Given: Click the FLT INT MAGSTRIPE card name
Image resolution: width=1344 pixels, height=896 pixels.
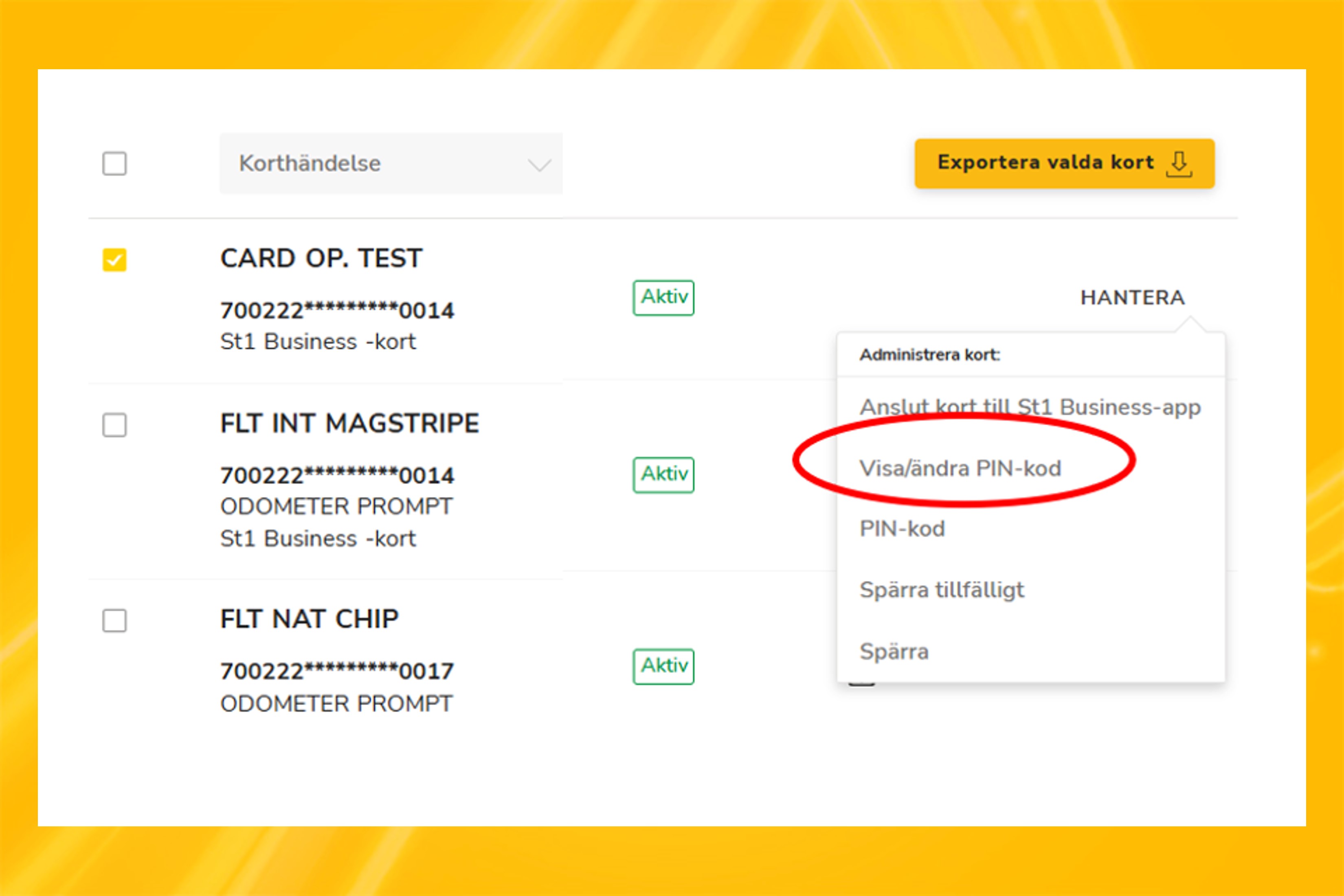Looking at the screenshot, I should click(x=350, y=424).
